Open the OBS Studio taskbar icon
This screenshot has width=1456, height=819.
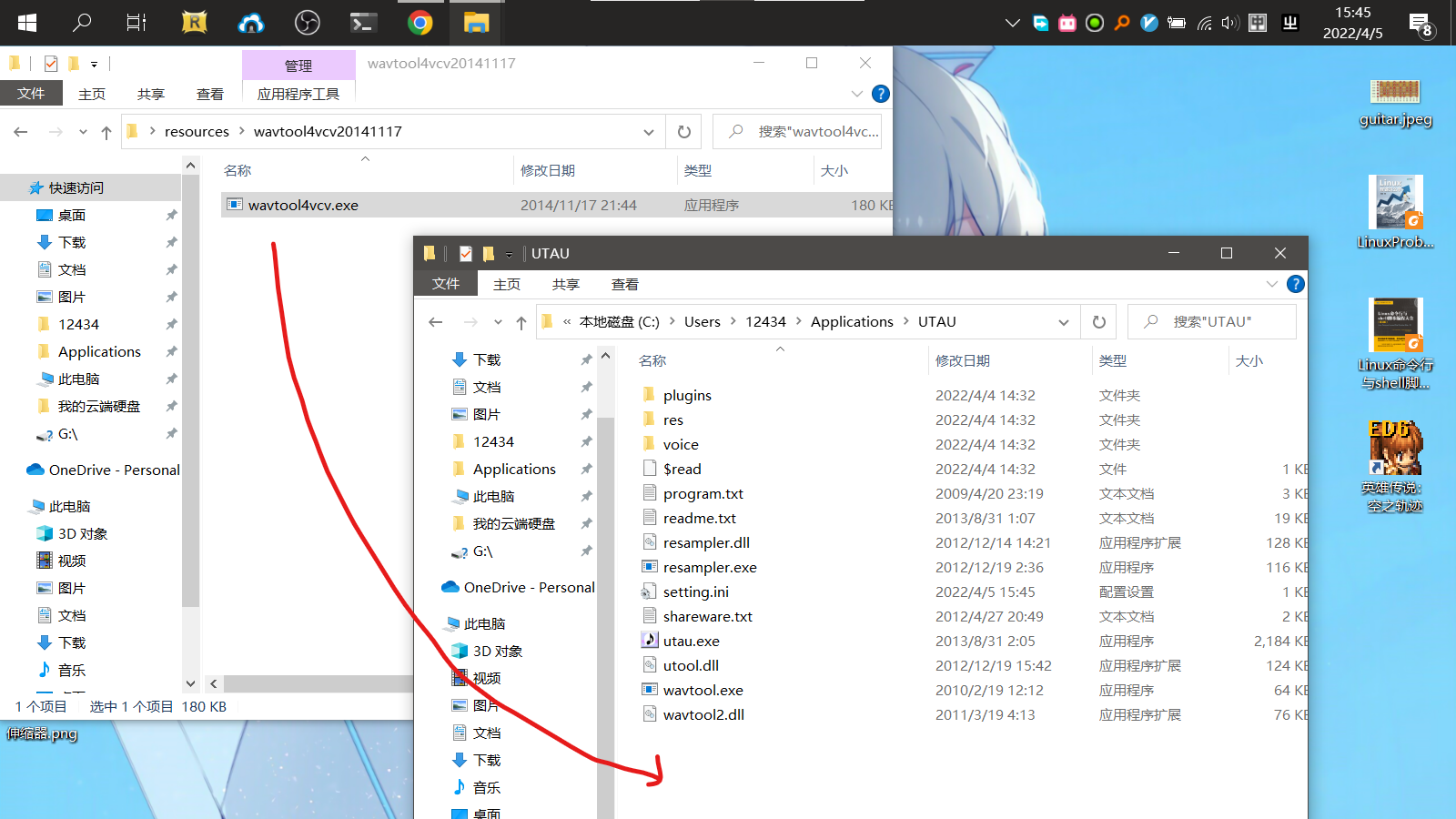click(308, 23)
